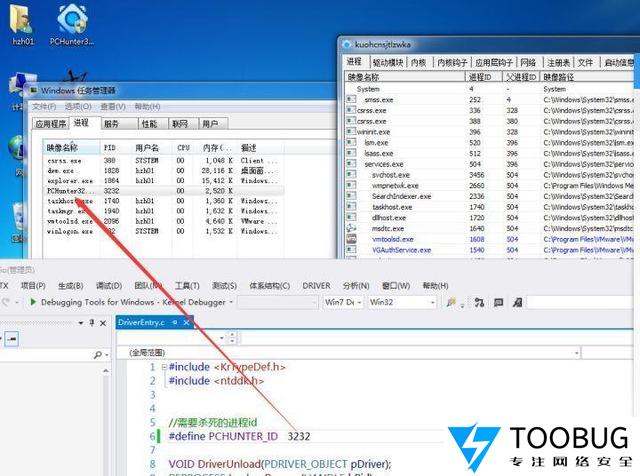640x476 pixels.
Task: Open the 项目(P) menu
Action: click(x=33, y=286)
